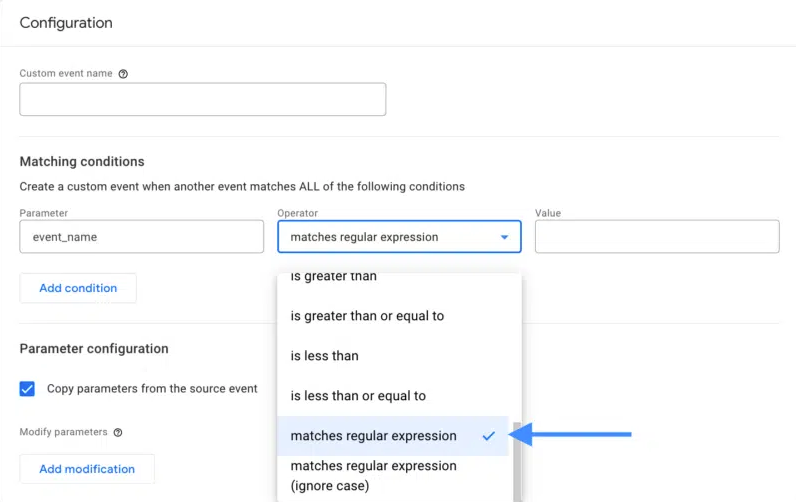The width and height of the screenshot is (796, 502).
Task: Click the Operator dropdown caret arrow
Action: click(x=504, y=237)
